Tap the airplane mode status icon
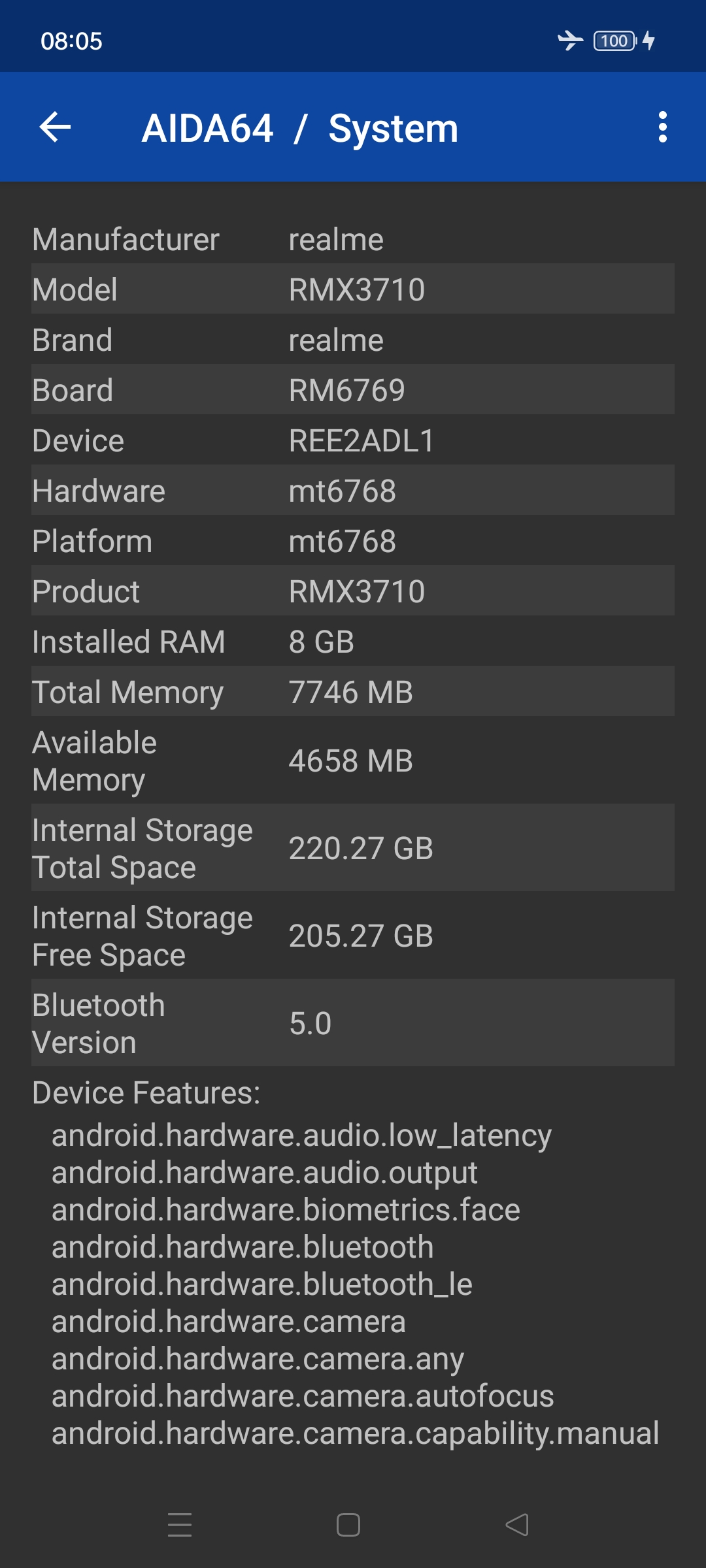Image resolution: width=706 pixels, height=1568 pixels. tap(570, 41)
